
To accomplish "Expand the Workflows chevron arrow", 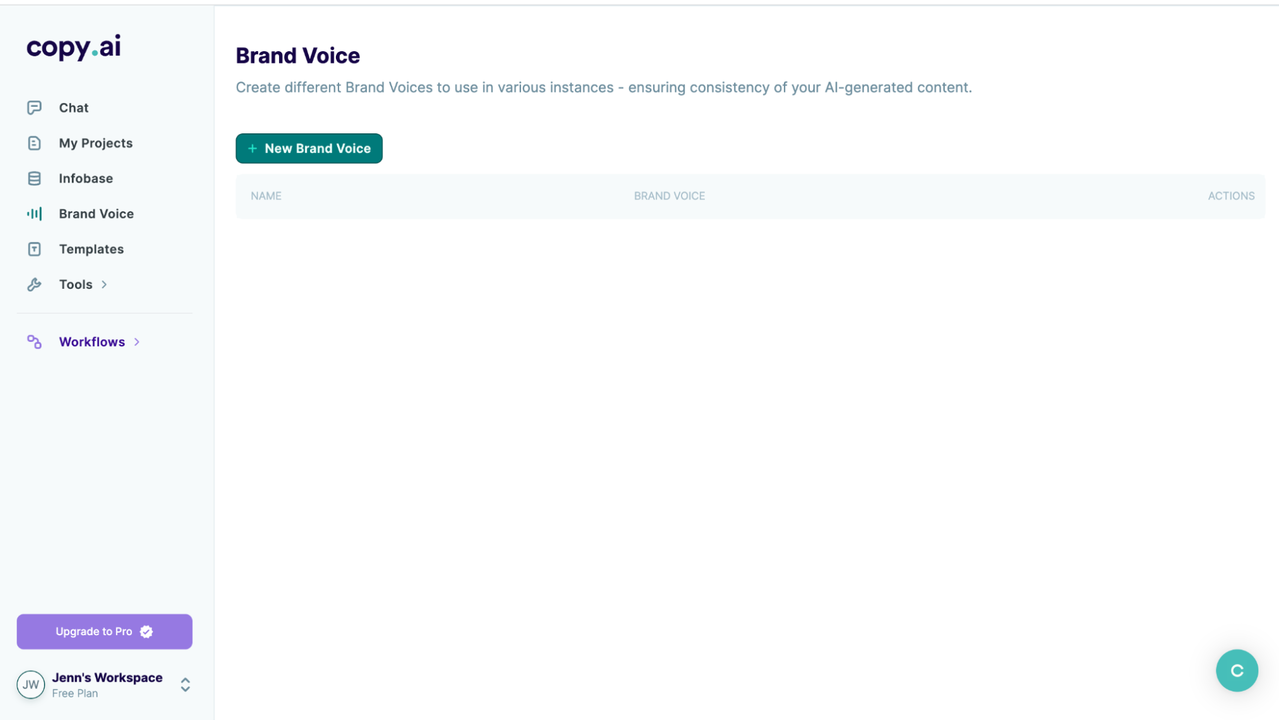I will coord(137,342).
